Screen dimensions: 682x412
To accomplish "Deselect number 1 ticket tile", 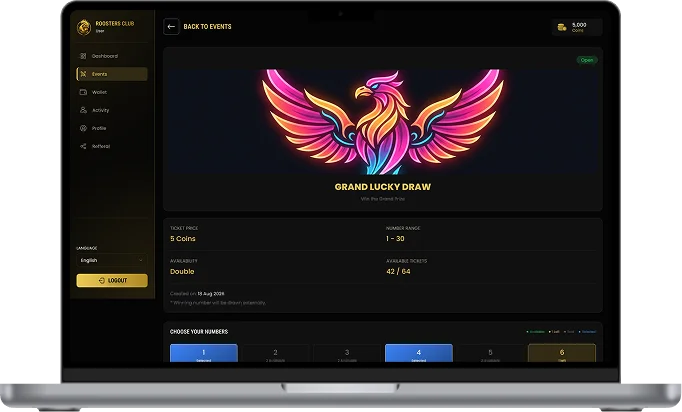I will point(204,353).
